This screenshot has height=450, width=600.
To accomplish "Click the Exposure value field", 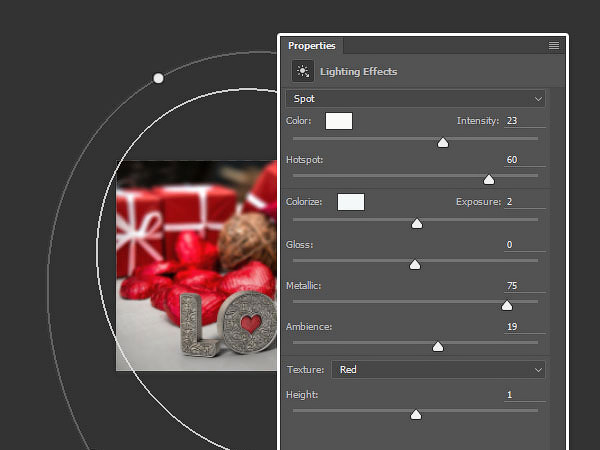I will coord(525,202).
